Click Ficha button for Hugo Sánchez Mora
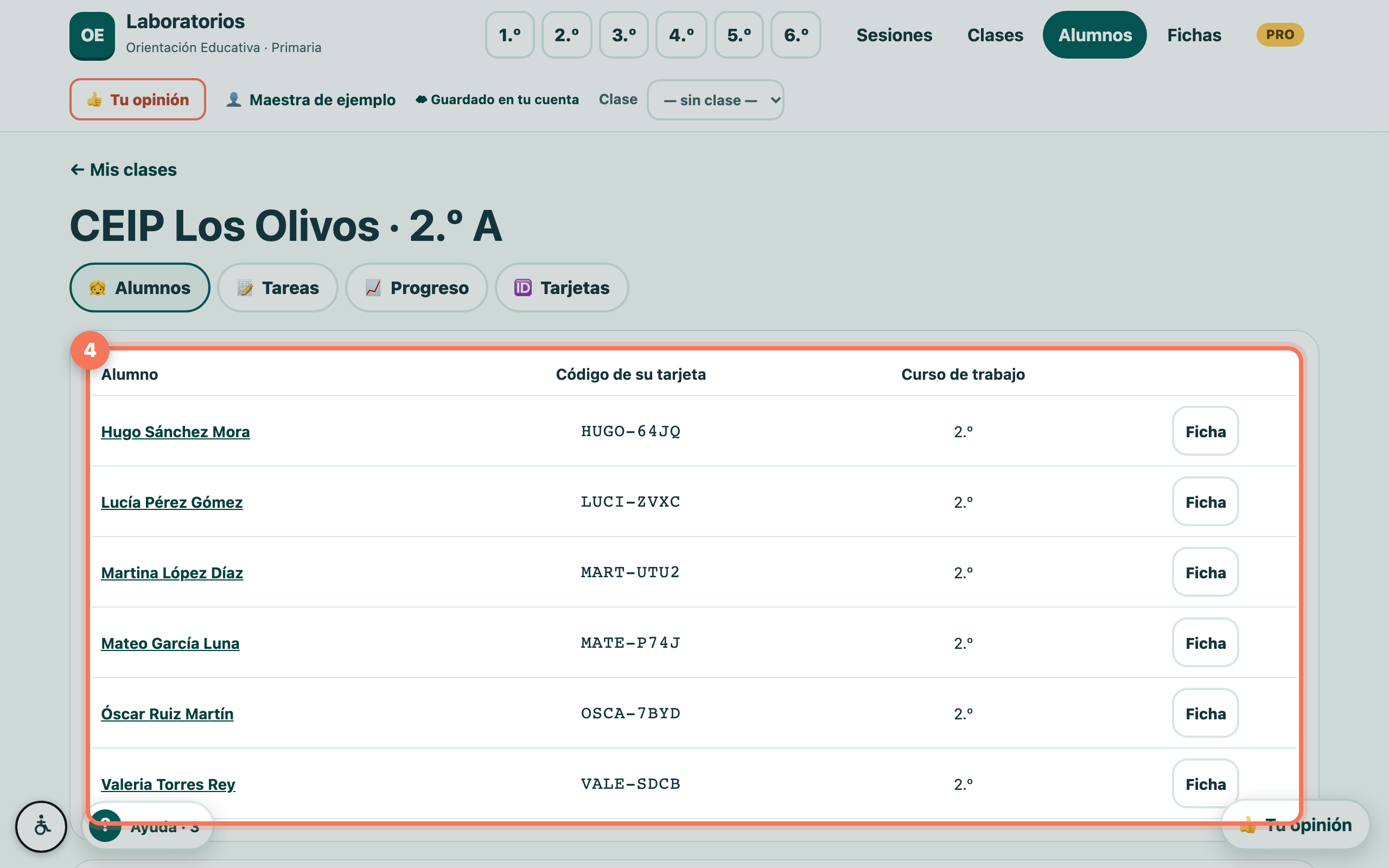This screenshot has height=868, width=1389. click(x=1205, y=431)
